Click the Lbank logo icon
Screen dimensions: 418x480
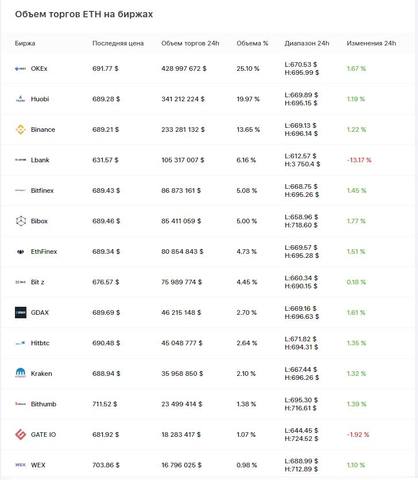click(x=20, y=160)
